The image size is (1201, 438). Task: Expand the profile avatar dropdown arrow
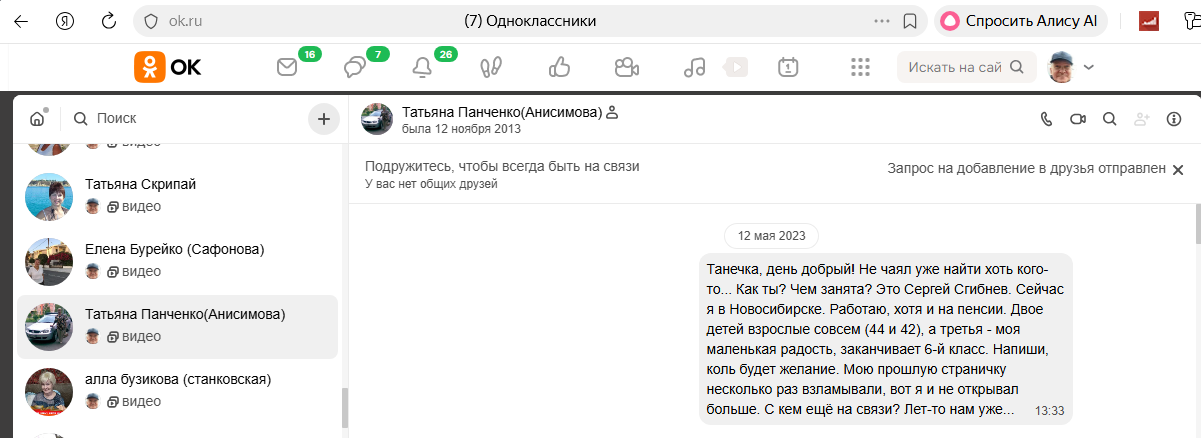point(1089,67)
